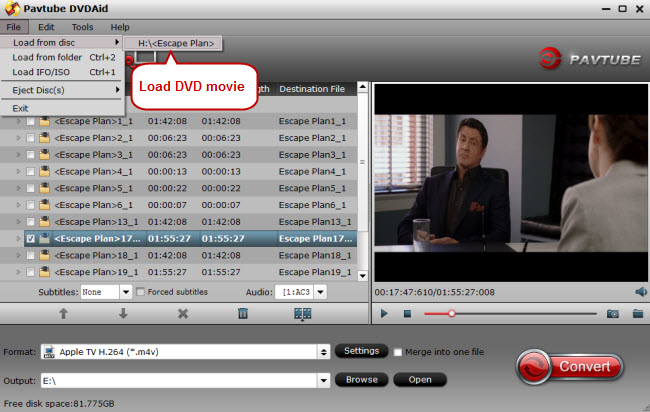Click the split/merge video icon
Screen dimensions: 650x412
coord(303,314)
